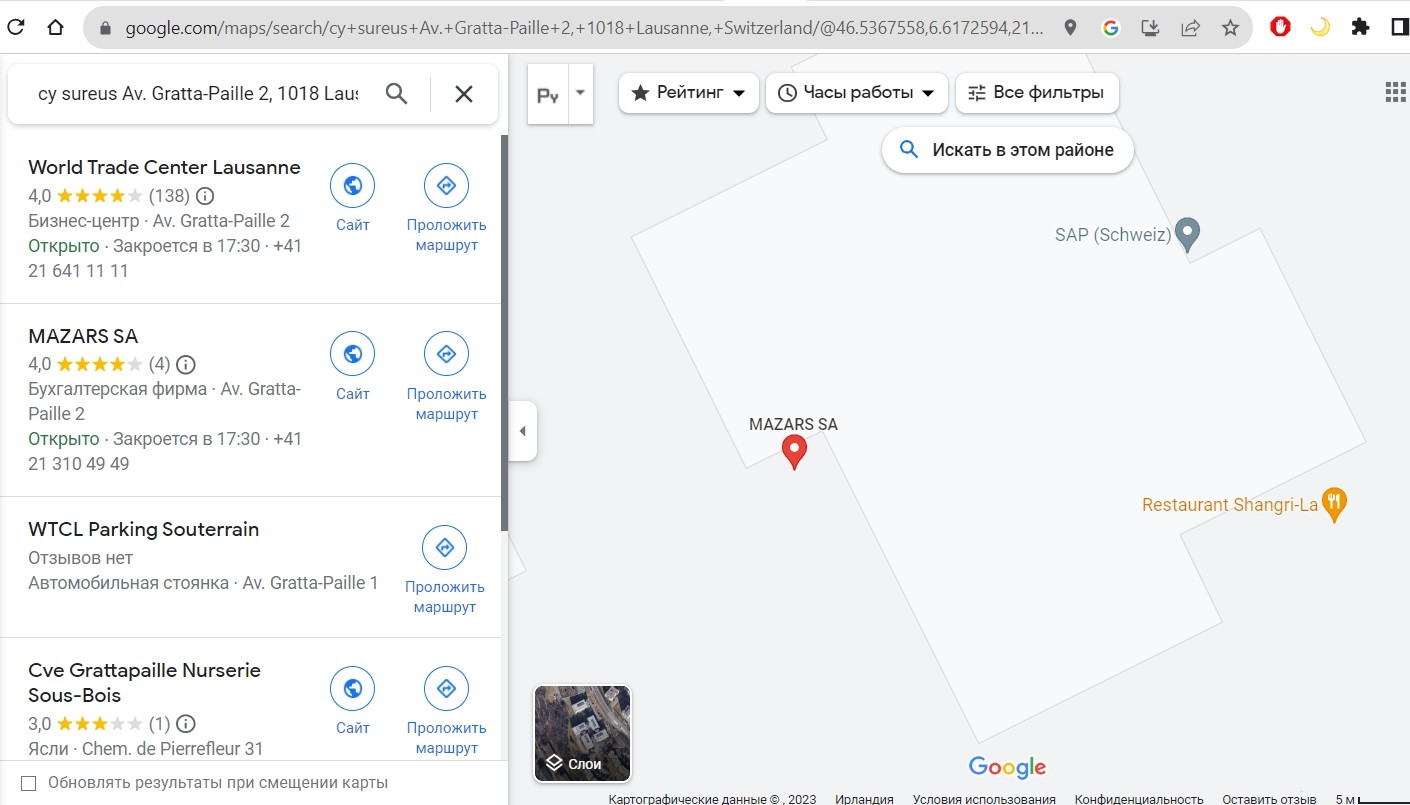Toggle the browser side panel icon
Screen dimensions: 1410x805
[x=1400, y=27]
